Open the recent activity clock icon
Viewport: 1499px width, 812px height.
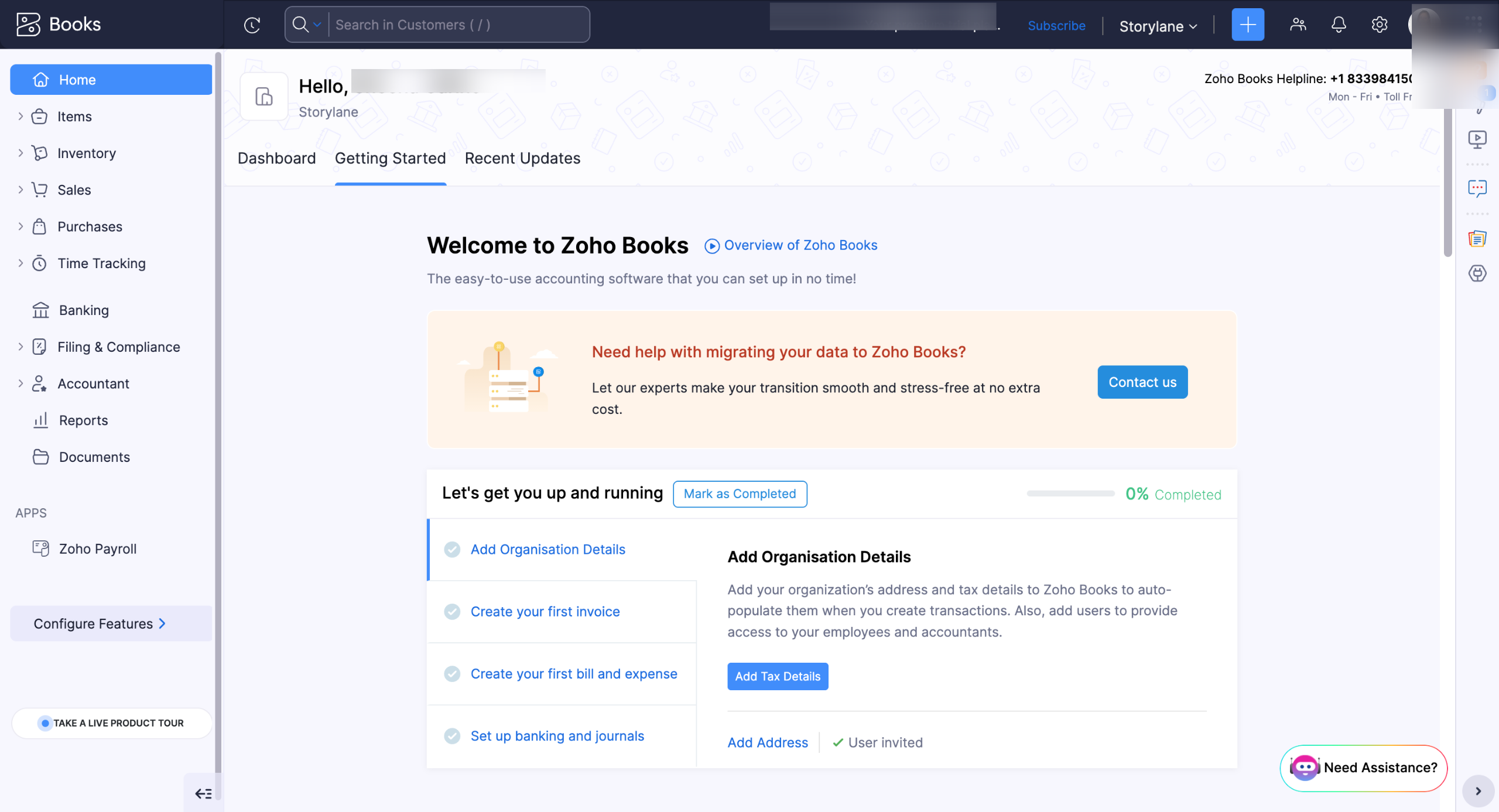pyautogui.click(x=252, y=25)
